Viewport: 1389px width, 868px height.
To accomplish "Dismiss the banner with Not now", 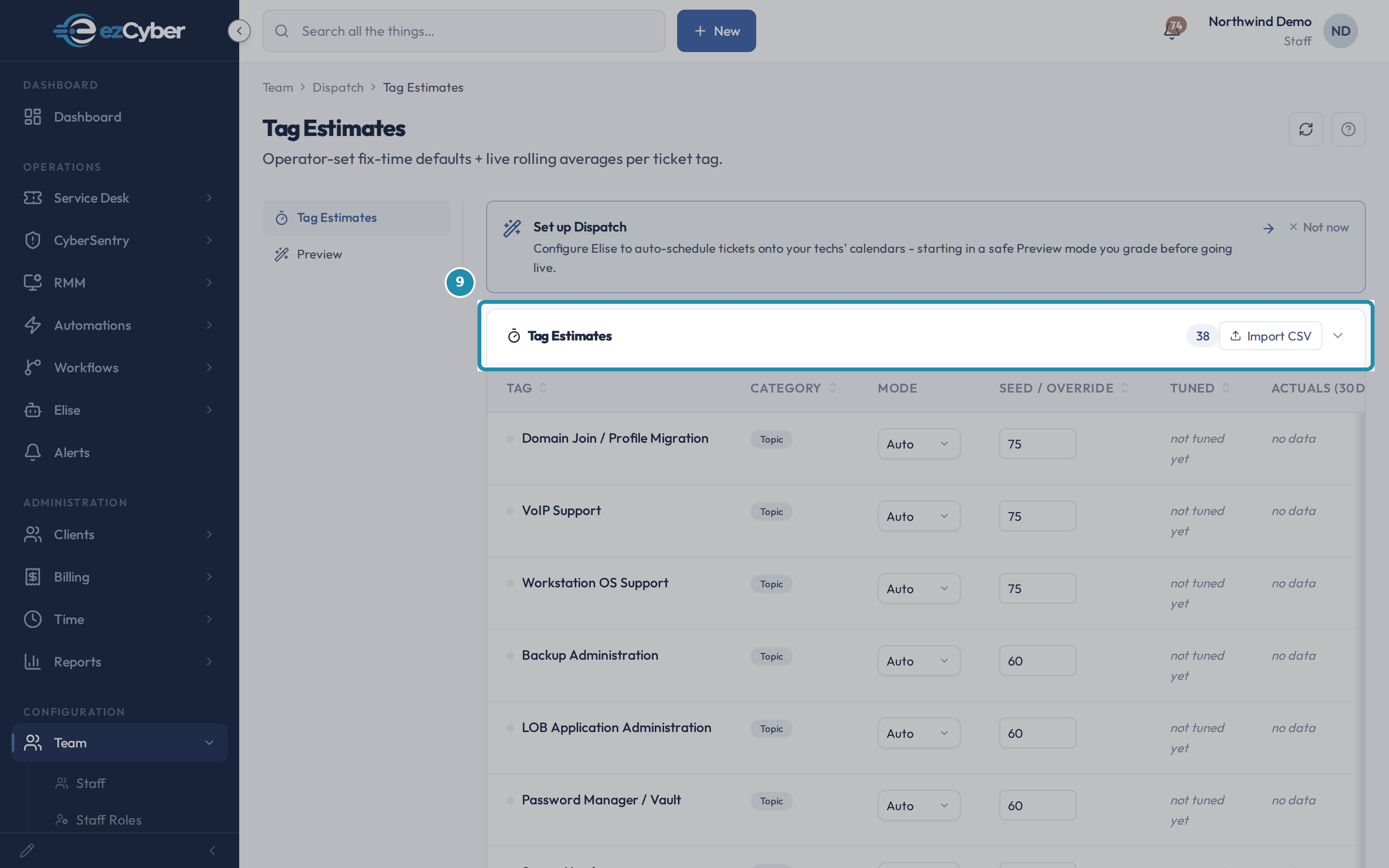I will point(1319,227).
